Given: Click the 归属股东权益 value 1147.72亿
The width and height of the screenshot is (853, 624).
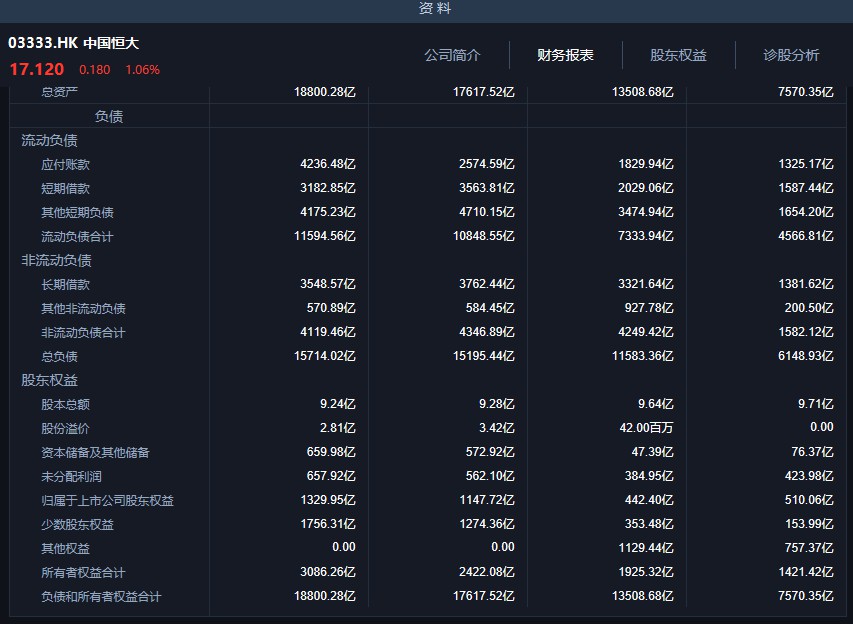Looking at the screenshot, I should (486, 499).
